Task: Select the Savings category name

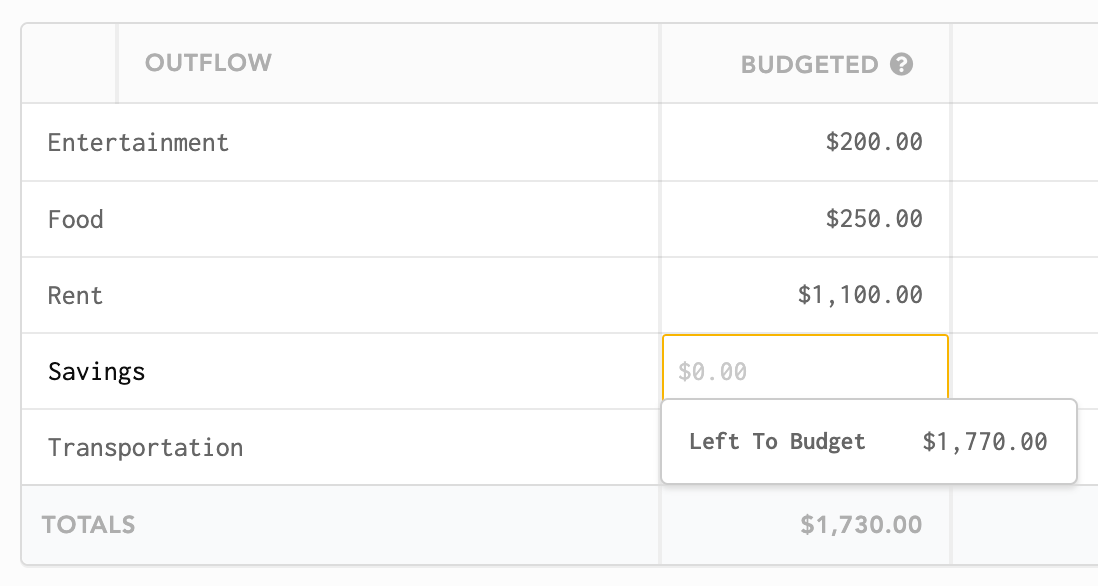Action: tap(97, 372)
